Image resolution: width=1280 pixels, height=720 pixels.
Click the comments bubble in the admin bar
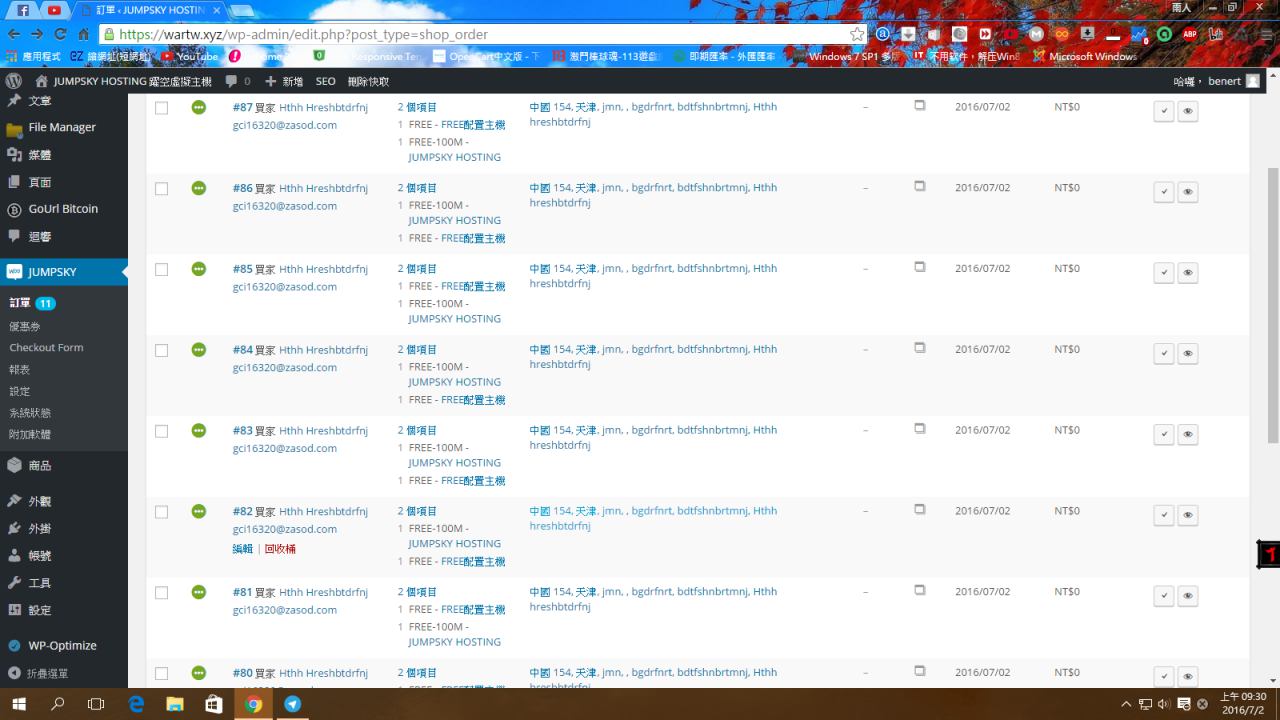pos(238,81)
